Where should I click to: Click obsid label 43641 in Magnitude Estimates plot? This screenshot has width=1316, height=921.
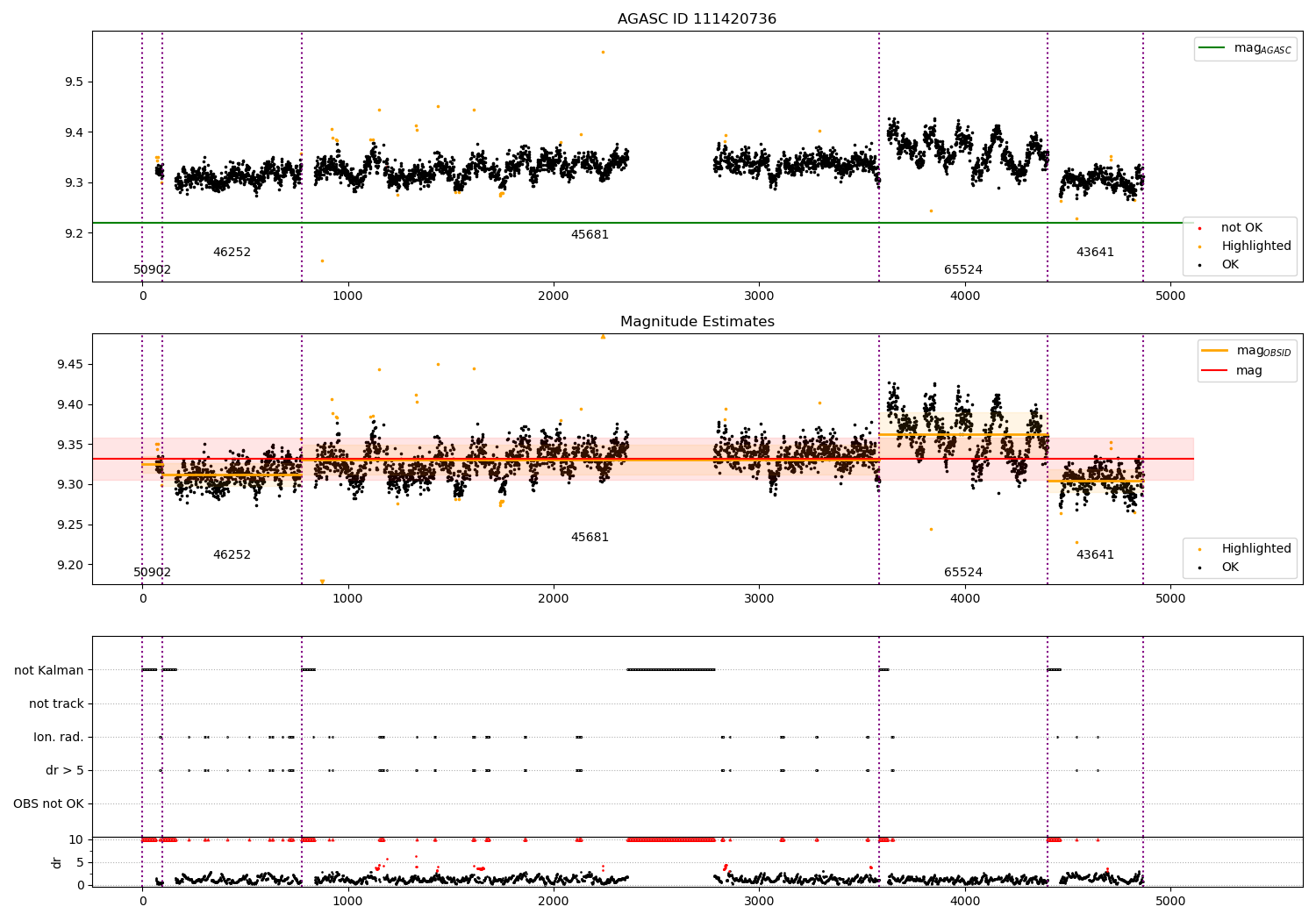tap(1095, 555)
